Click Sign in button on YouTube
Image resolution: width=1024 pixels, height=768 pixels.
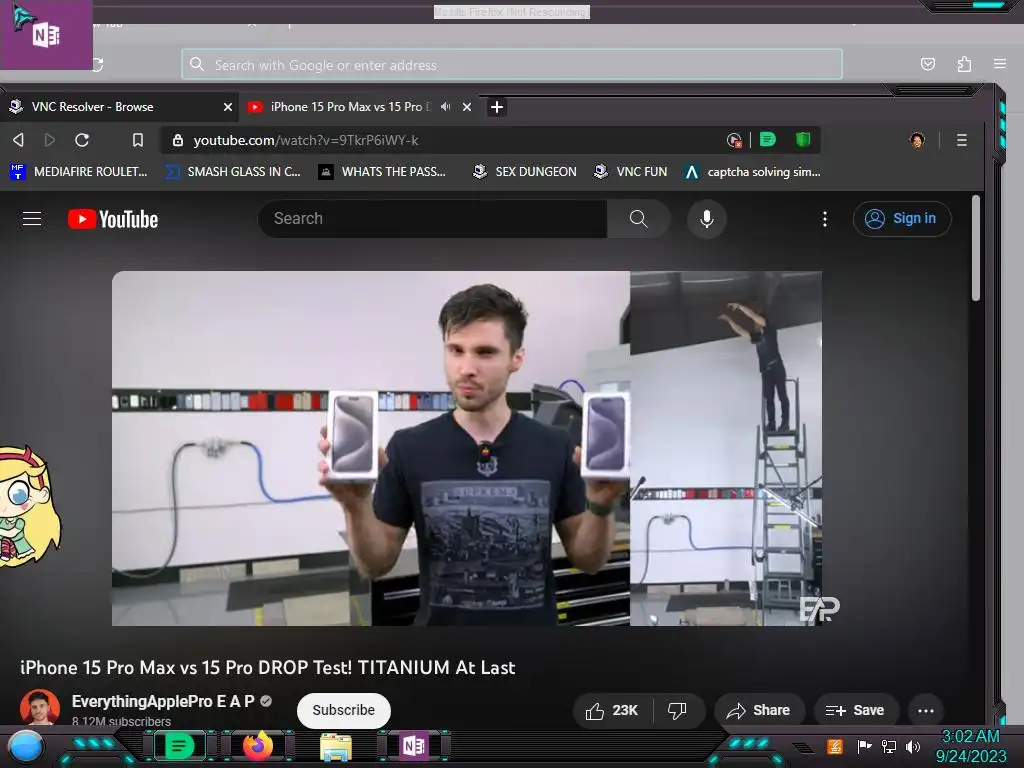[902, 219]
